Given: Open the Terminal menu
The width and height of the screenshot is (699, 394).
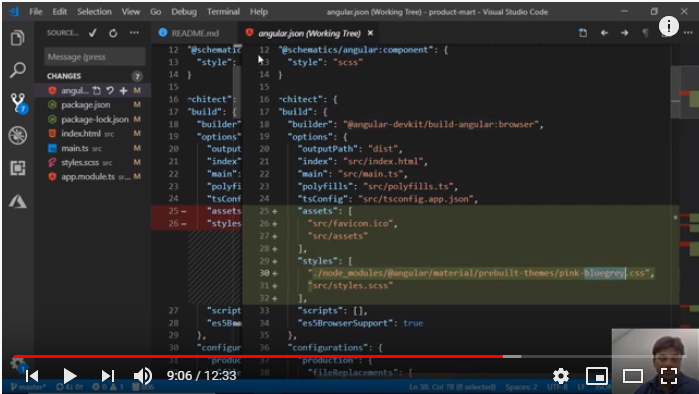Looking at the screenshot, I should pyautogui.click(x=223, y=12).
